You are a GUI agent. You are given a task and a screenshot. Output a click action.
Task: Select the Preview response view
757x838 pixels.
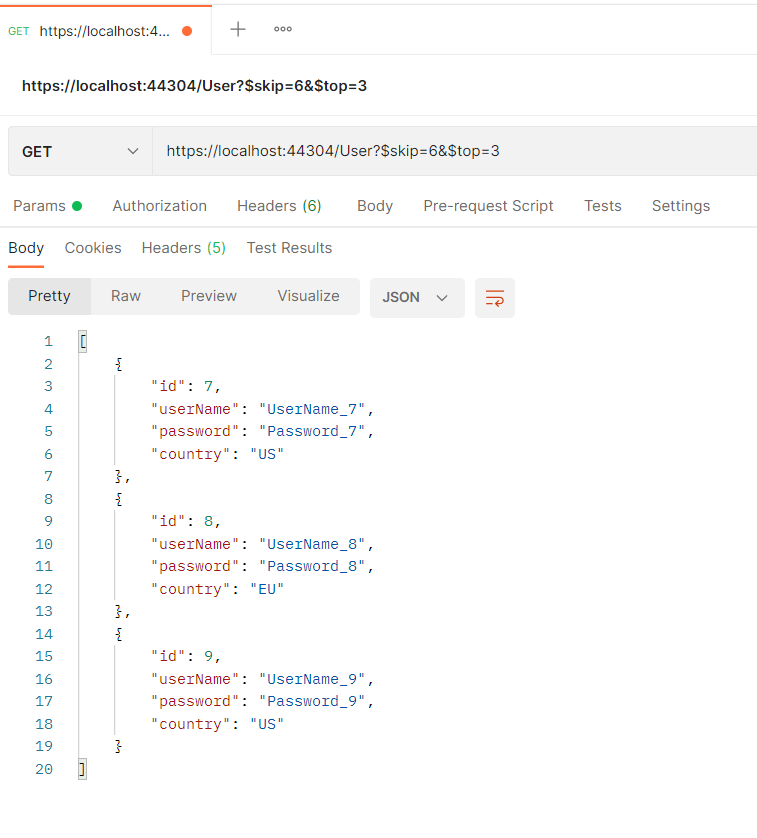coord(209,296)
